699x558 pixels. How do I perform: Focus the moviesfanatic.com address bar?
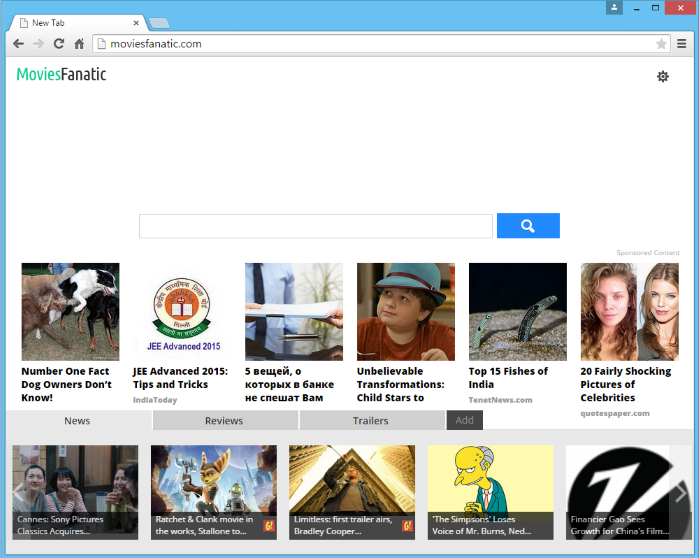381,44
